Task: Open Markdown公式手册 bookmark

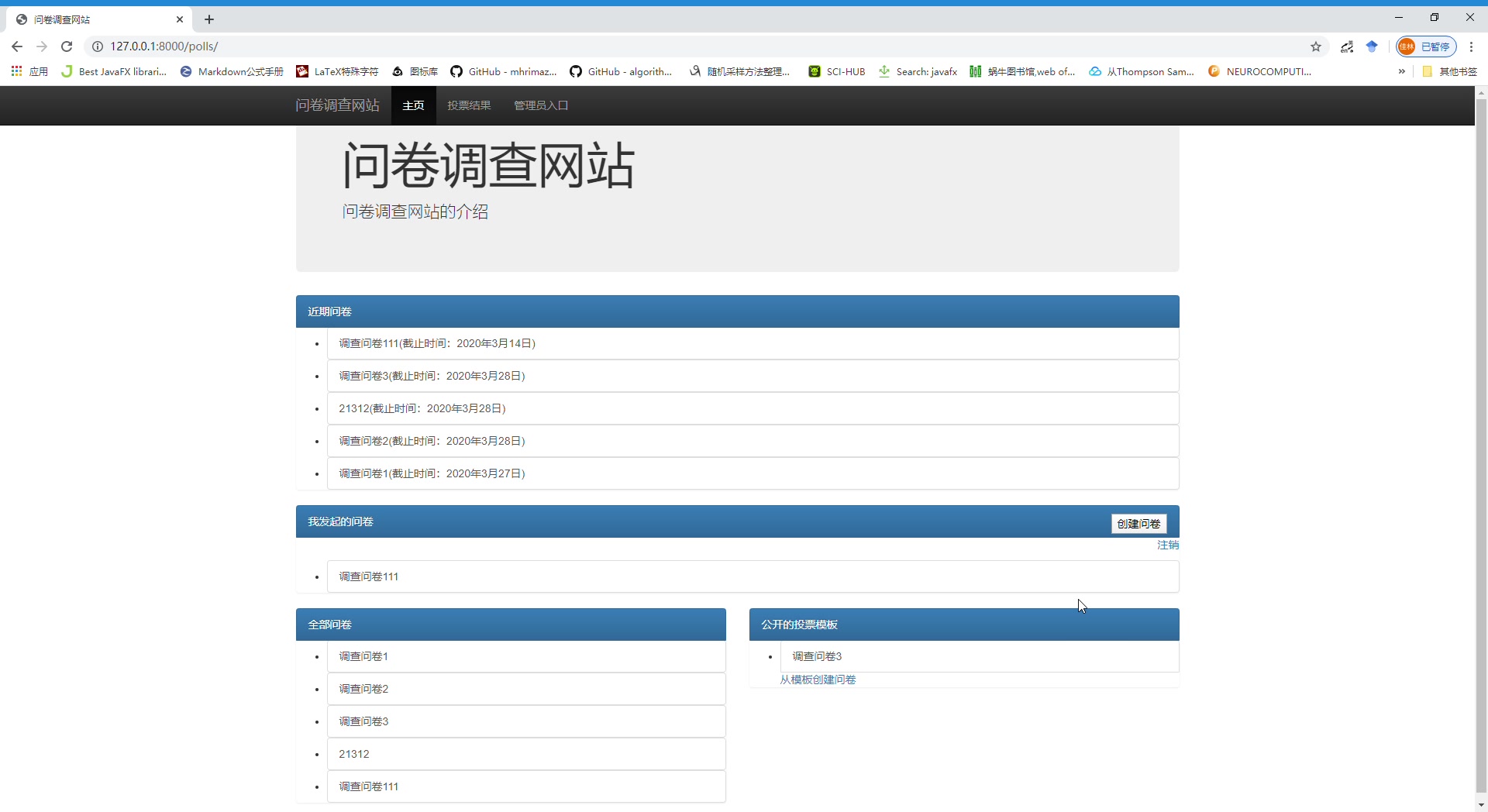Action: tap(232, 71)
